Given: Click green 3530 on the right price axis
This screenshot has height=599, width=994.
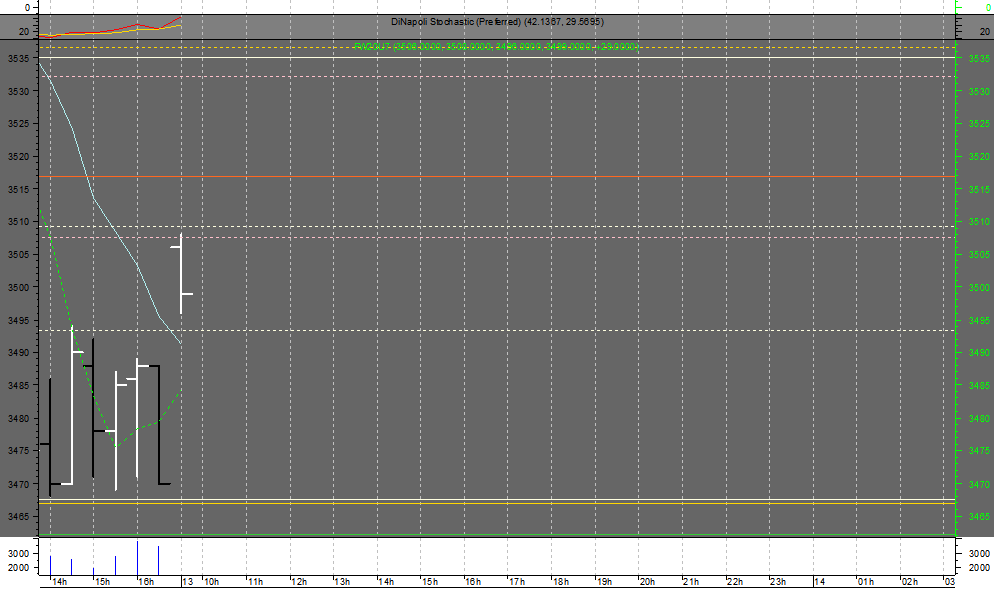Looking at the screenshot, I should coord(979,91).
